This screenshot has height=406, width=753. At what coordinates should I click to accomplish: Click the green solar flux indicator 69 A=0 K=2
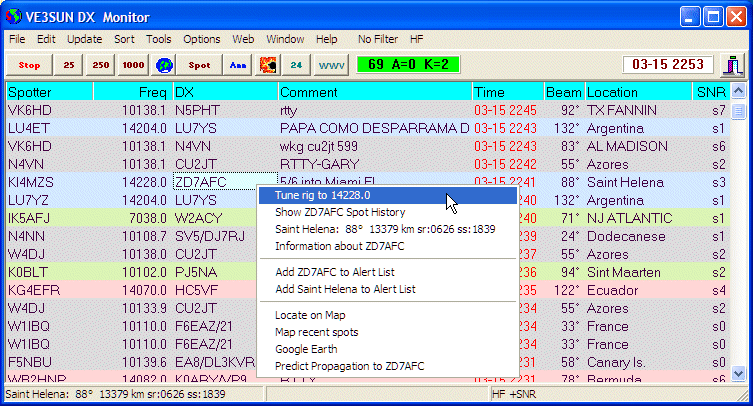point(408,64)
